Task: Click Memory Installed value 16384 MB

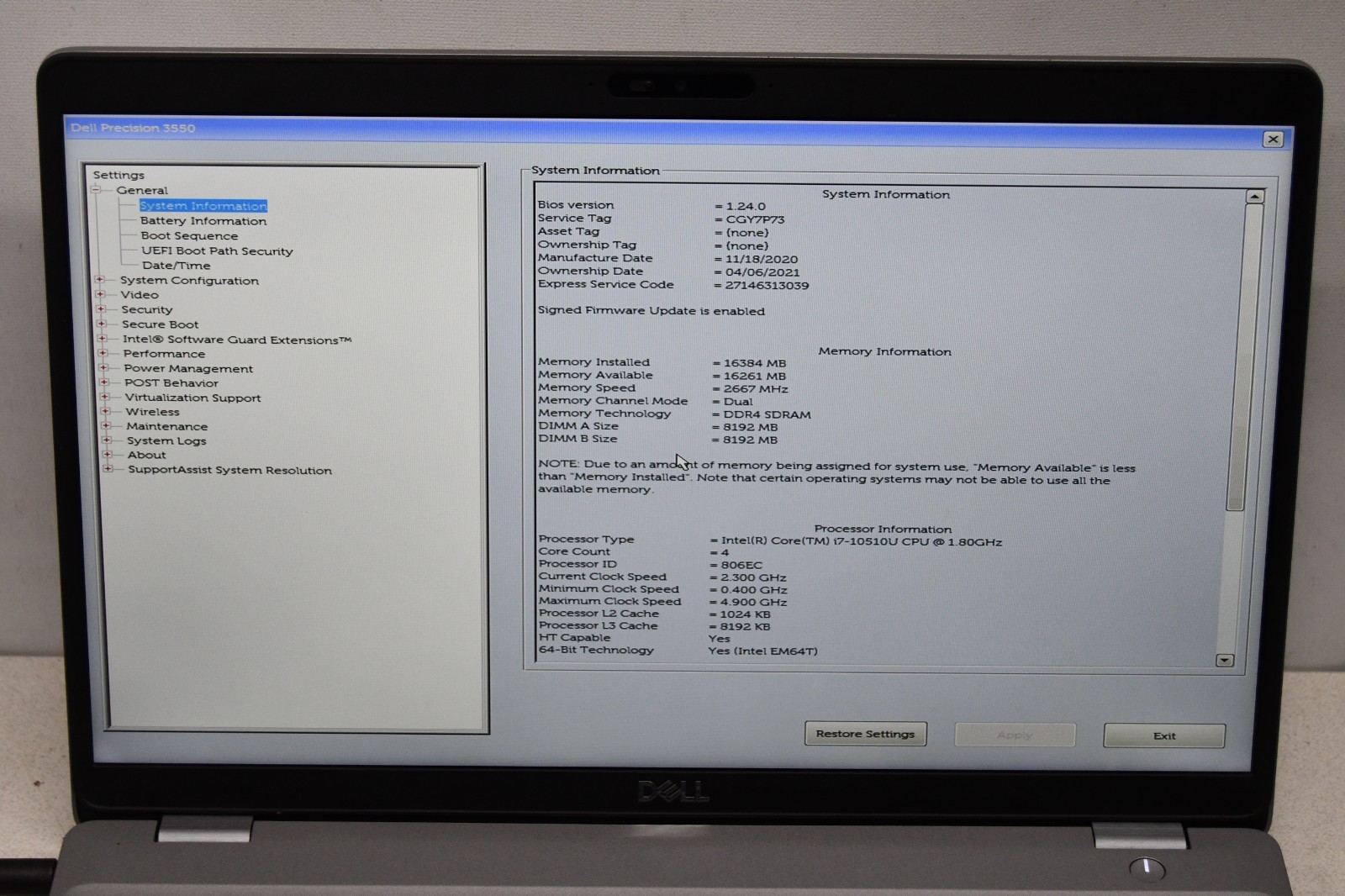Action: tap(755, 364)
